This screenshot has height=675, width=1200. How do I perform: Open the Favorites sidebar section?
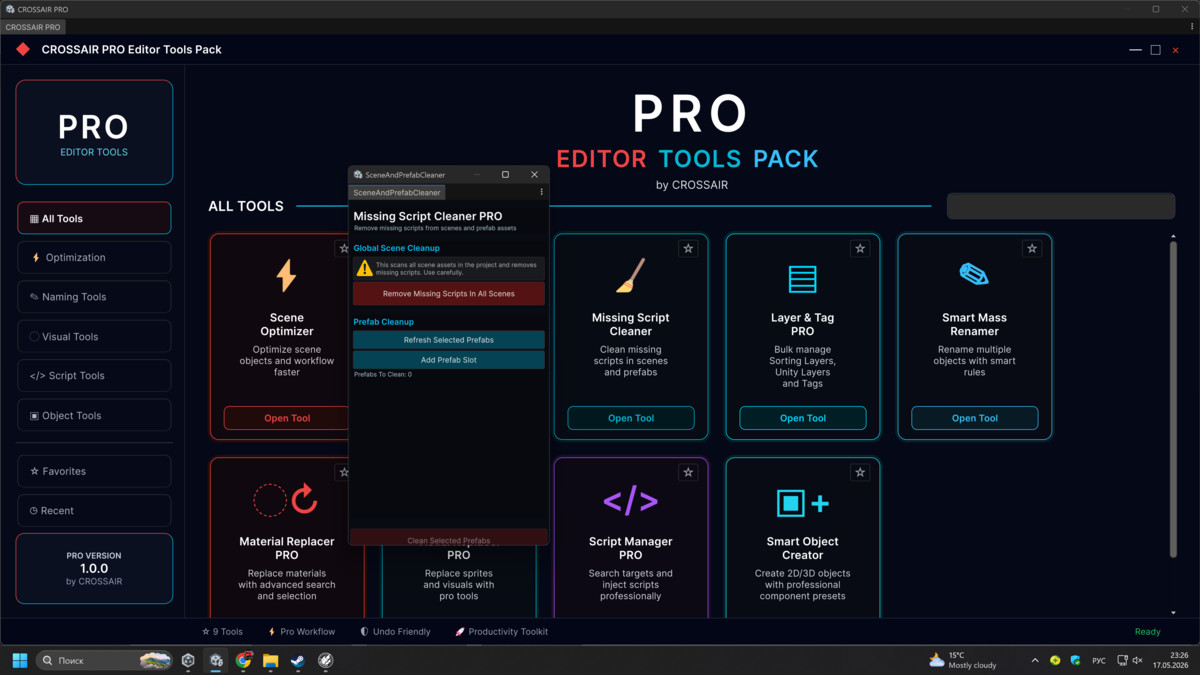click(94, 471)
